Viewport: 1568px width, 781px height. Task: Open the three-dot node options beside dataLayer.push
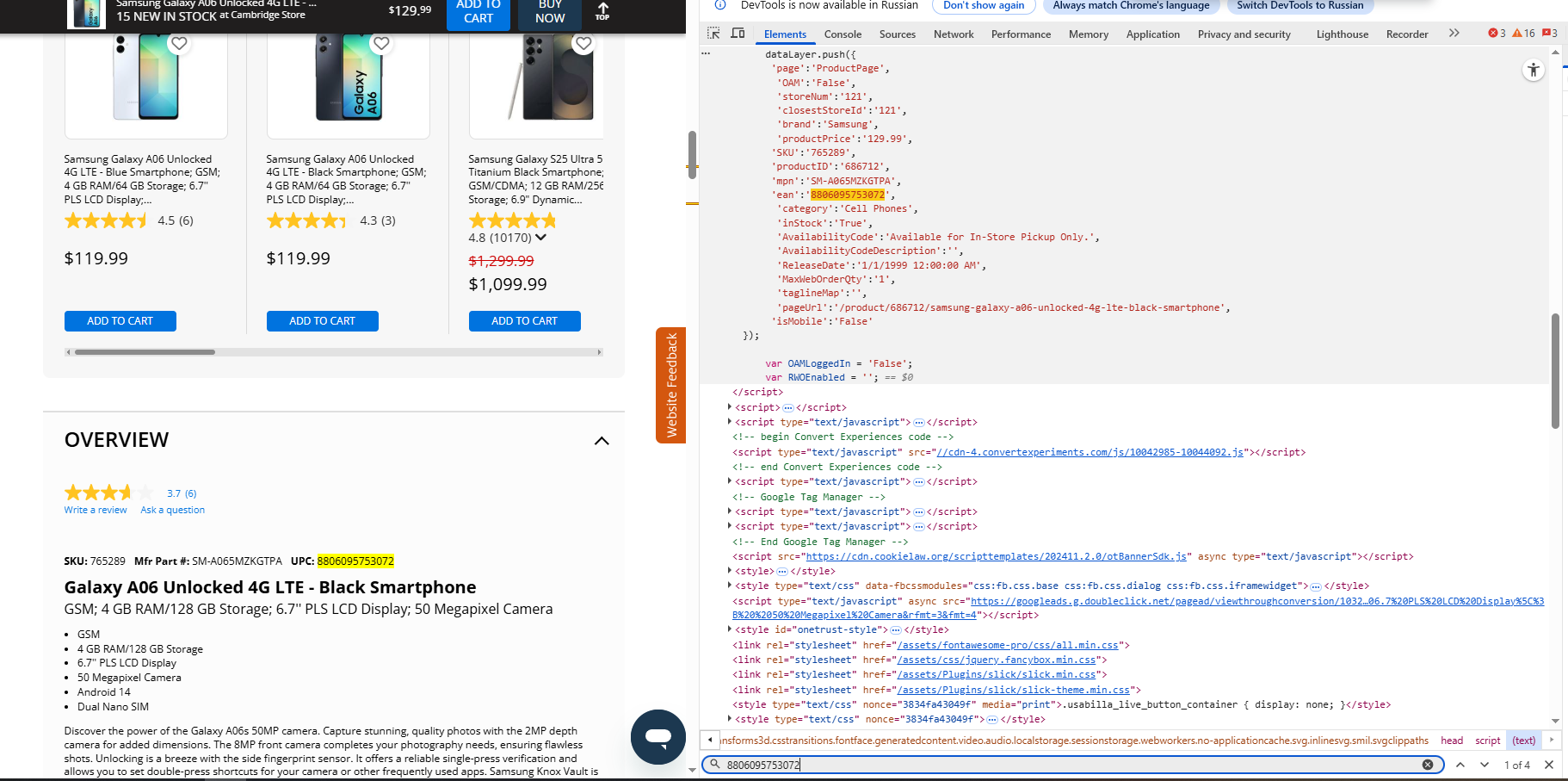click(x=706, y=53)
